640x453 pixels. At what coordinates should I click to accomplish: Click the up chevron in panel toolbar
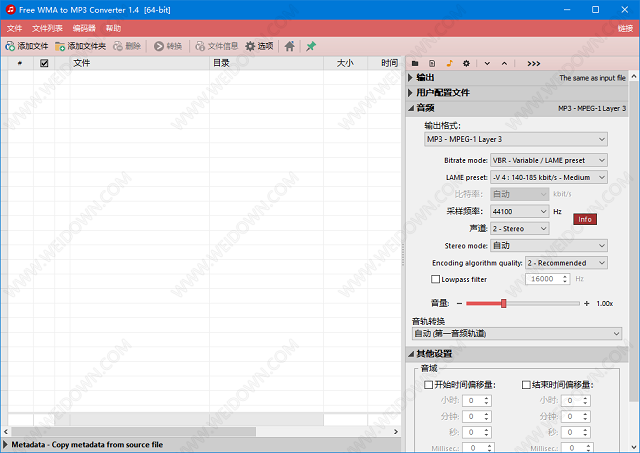pos(504,64)
